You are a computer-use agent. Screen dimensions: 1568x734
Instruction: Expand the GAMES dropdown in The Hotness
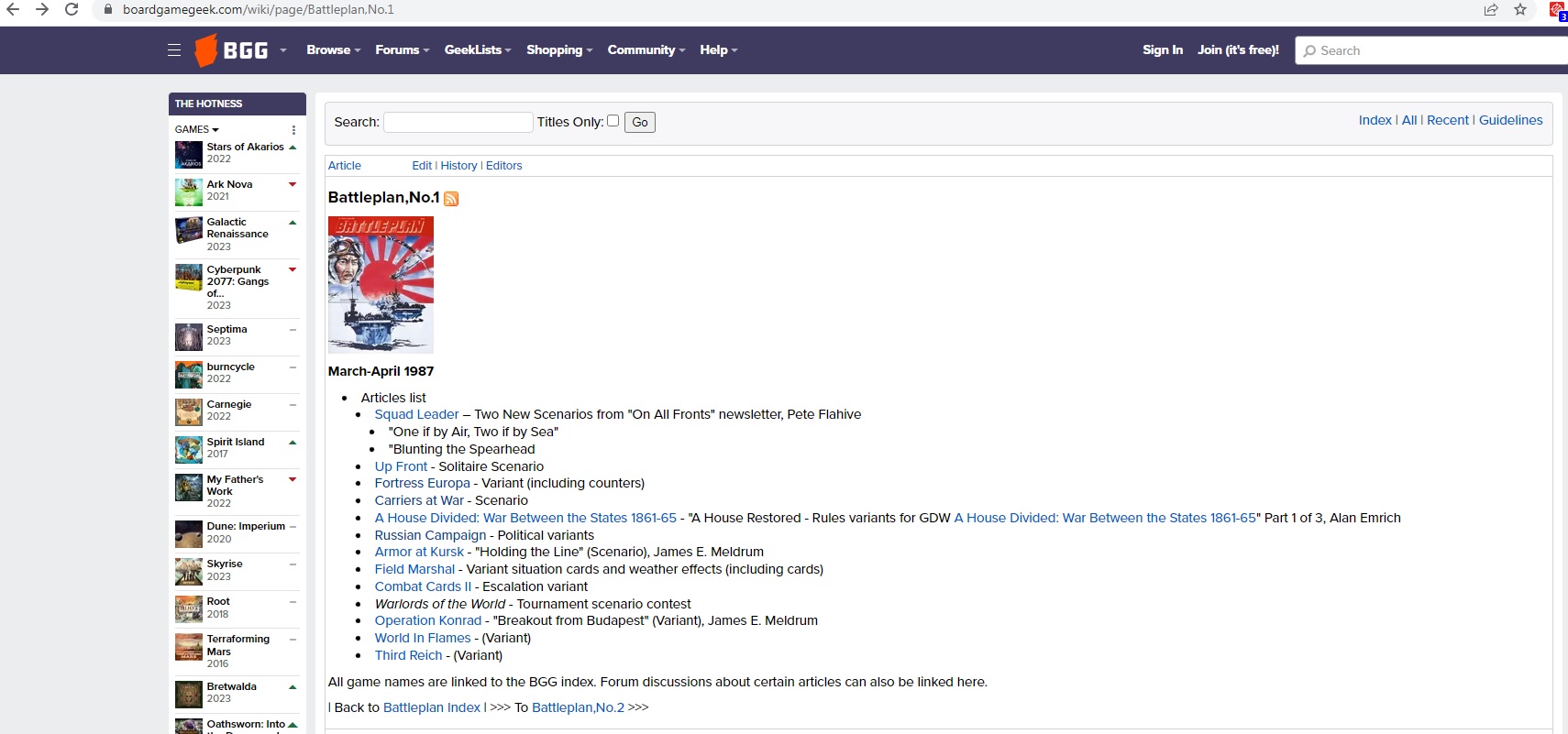197,130
